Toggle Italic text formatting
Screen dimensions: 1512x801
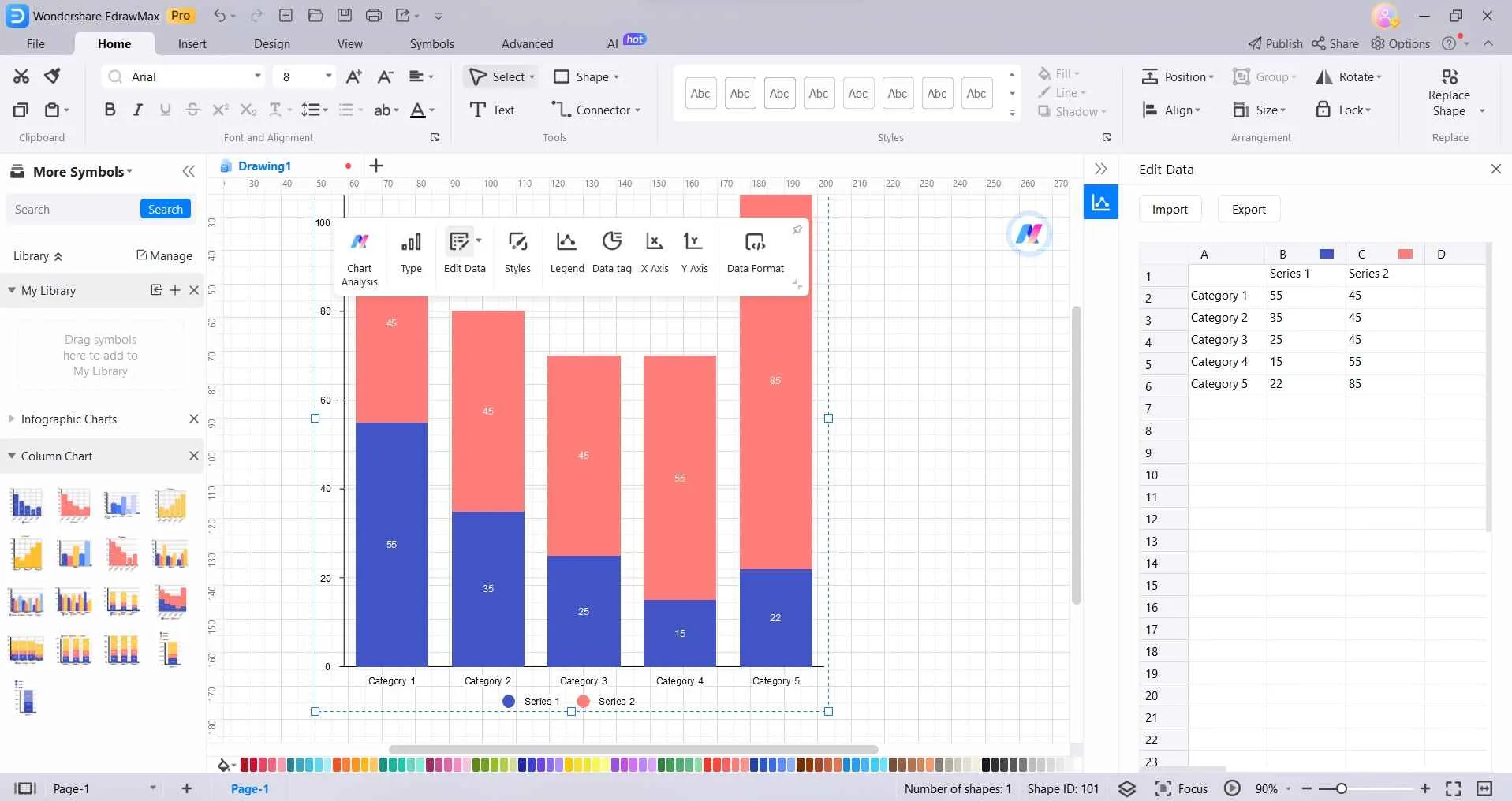coord(137,110)
